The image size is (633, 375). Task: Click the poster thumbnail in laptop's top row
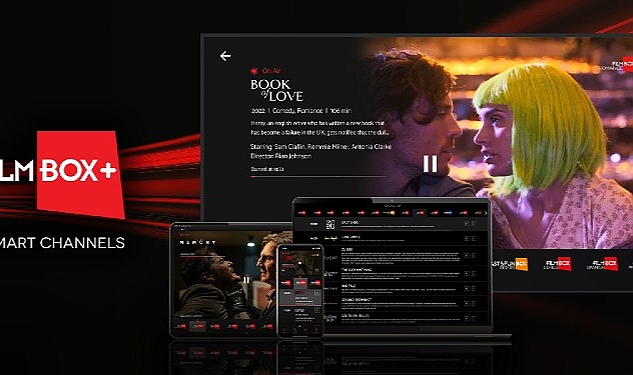tap(330, 224)
